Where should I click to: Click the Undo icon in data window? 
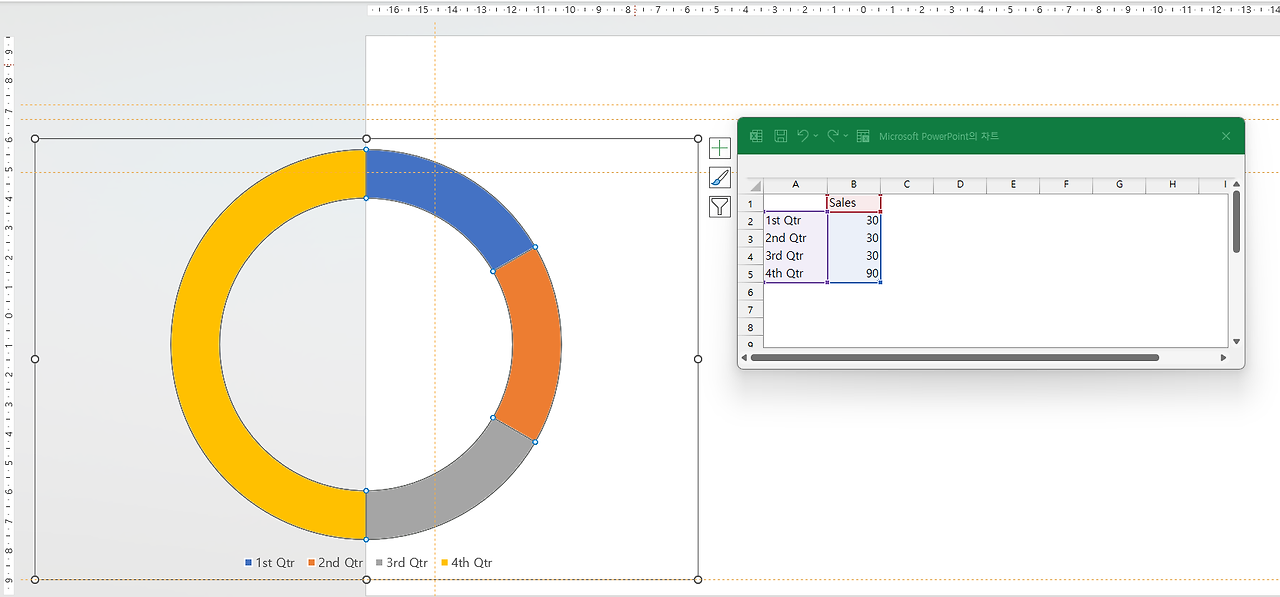[x=803, y=136]
